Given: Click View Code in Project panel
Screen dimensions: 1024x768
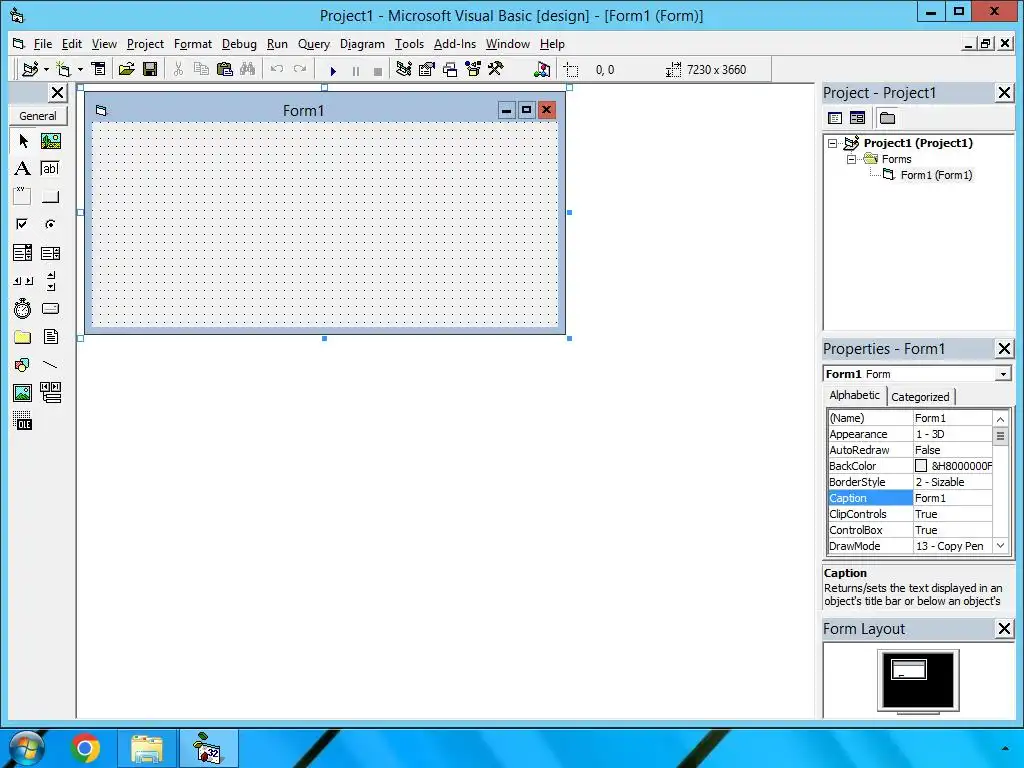Looking at the screenshot, I should click(x=835, y=118).
